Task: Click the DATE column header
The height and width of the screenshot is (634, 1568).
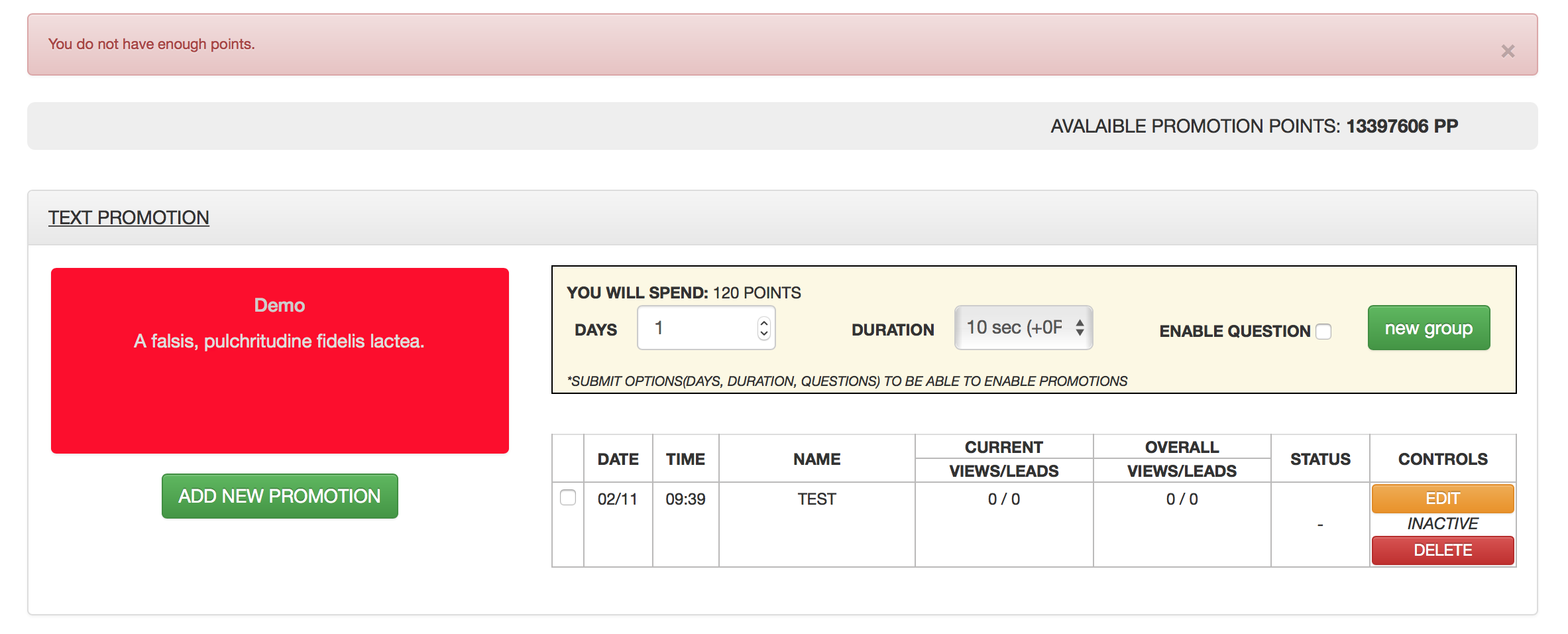Action: 618,459
